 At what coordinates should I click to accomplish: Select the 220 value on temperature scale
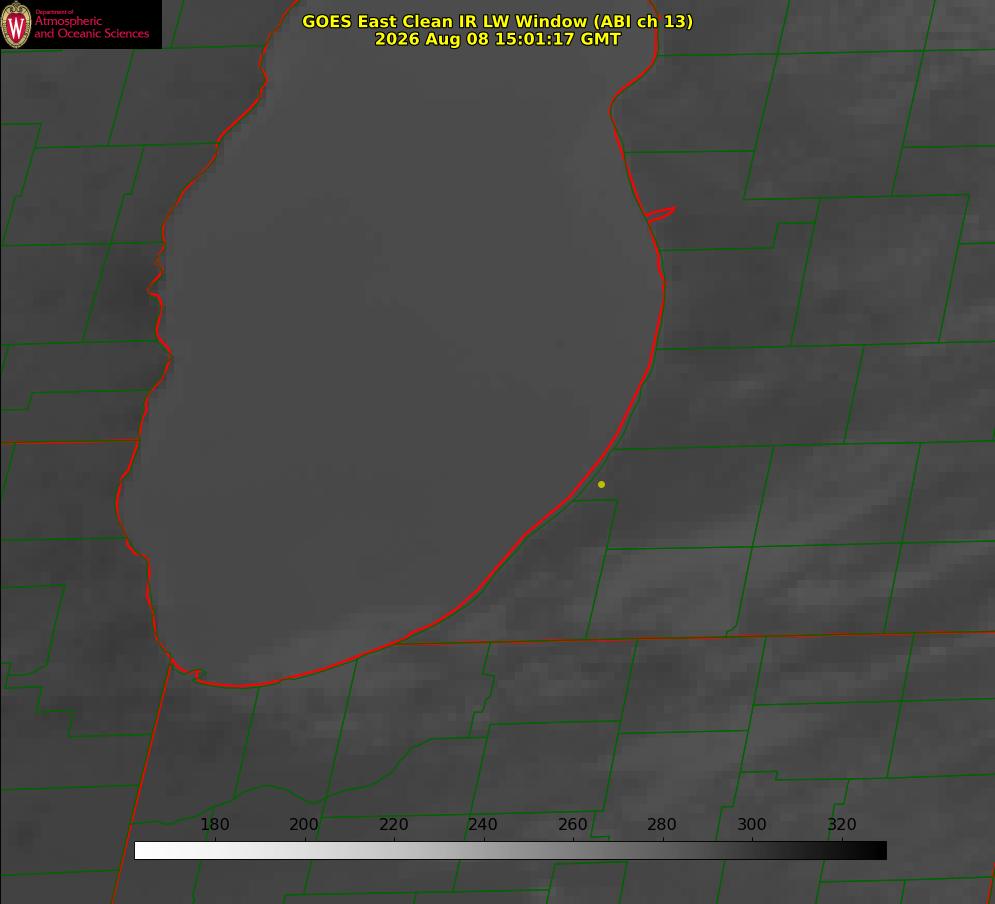(393, 824)
